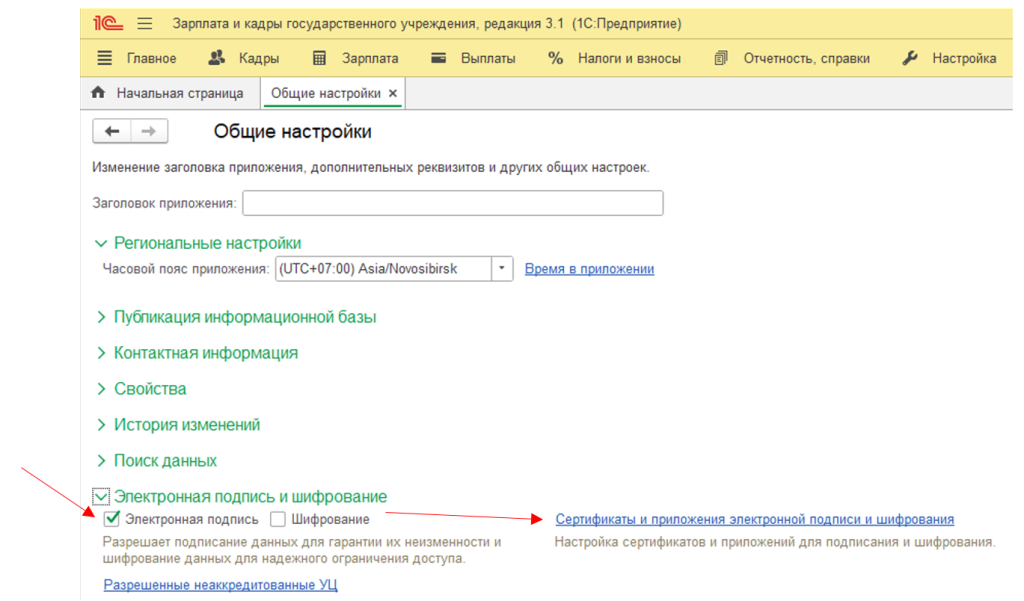Go back with the left arrow button
The width and height of the screenshot is (1024, 601).
pyautogui.click(x=112, y=131)
